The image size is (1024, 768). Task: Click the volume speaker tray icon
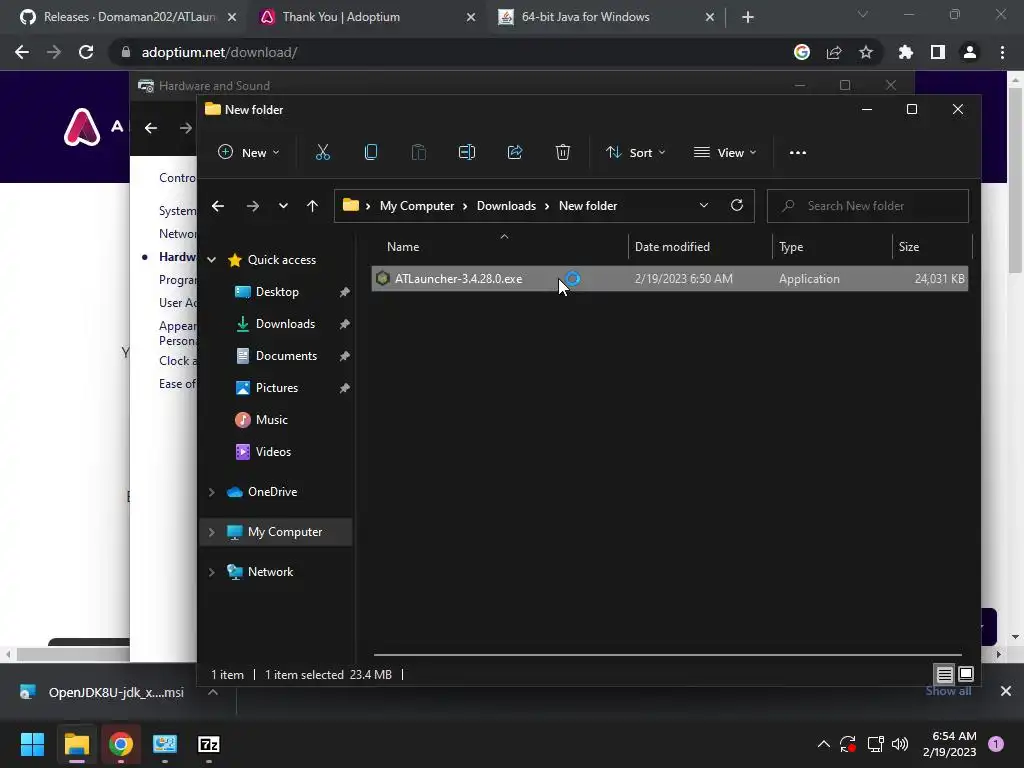coord(899,744)
